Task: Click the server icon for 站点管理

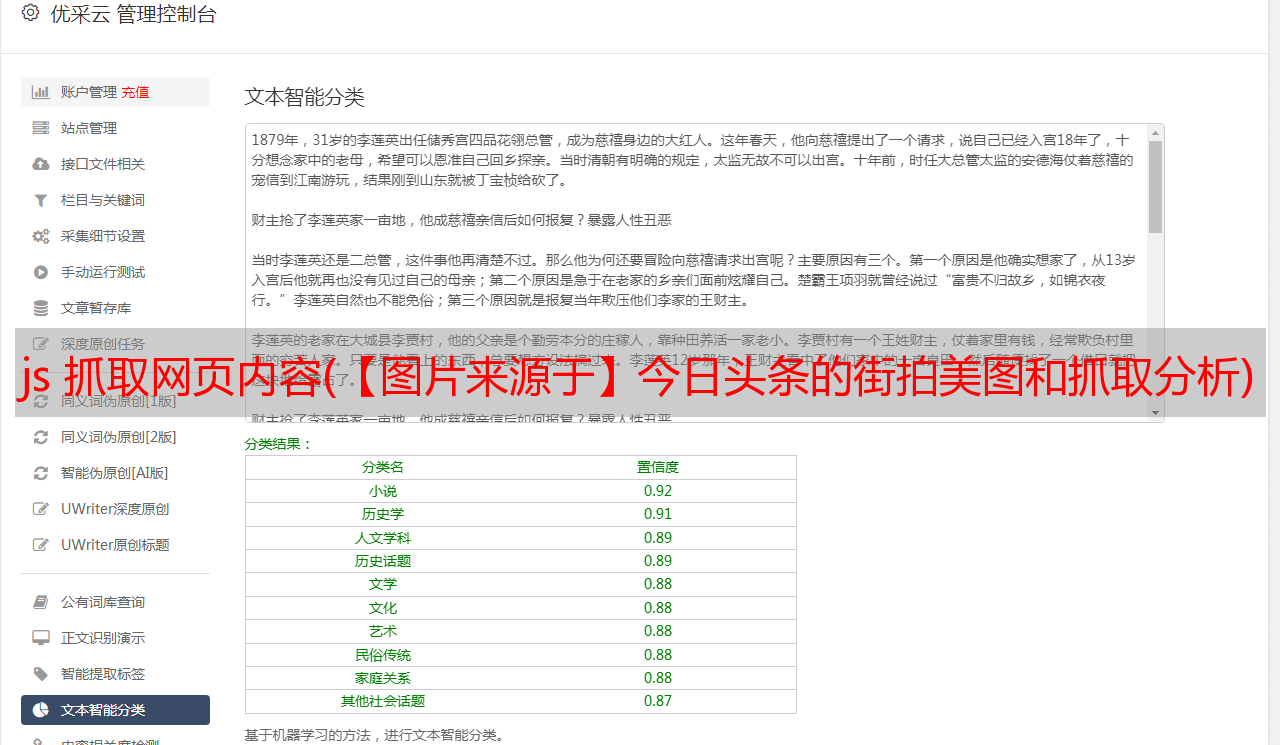Action: (41, 128)
